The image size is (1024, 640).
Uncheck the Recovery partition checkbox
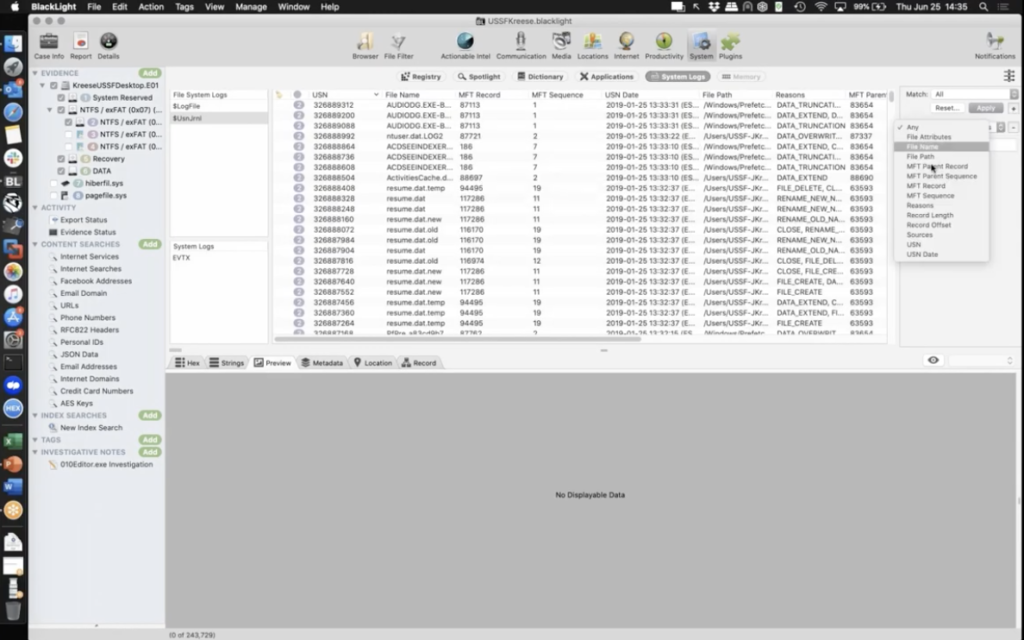point(61,159)
